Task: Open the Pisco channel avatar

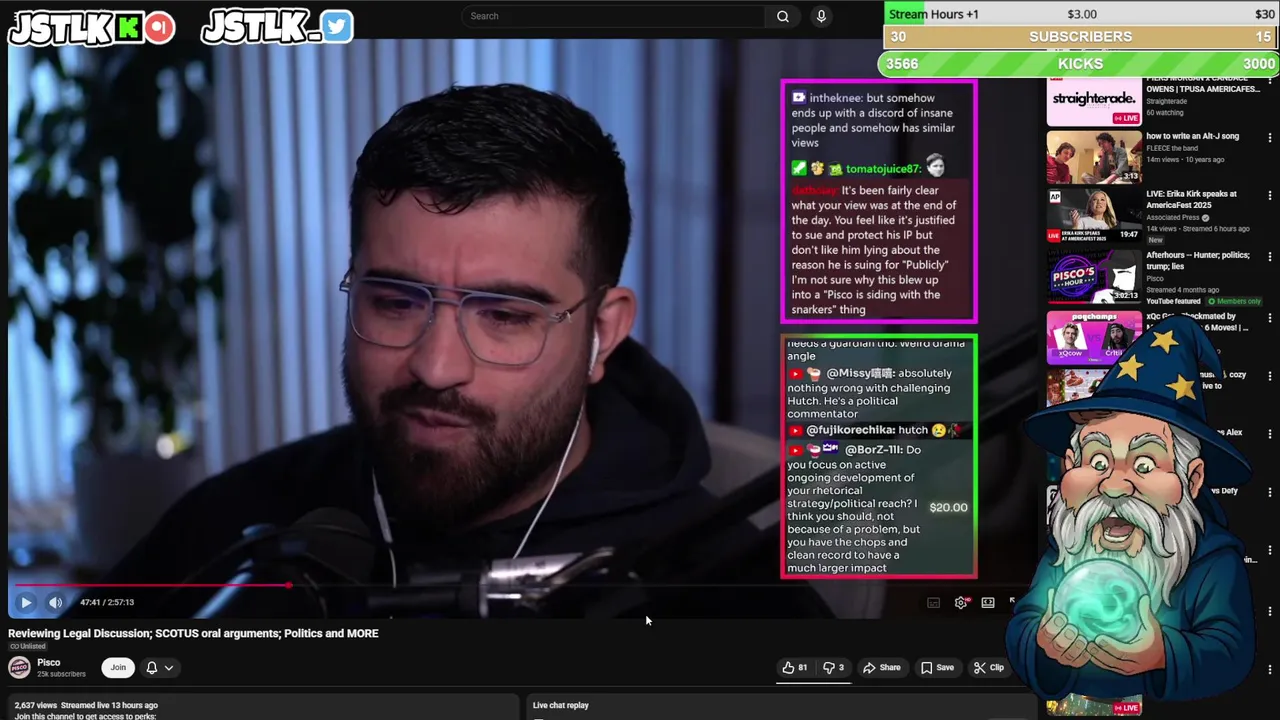Action: tap(19, 667)
